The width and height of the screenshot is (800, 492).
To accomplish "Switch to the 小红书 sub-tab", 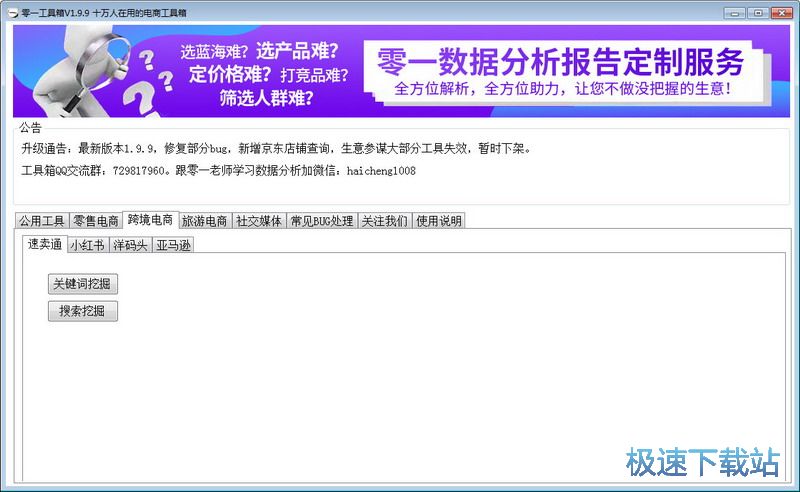I will (x=87, y=245).
